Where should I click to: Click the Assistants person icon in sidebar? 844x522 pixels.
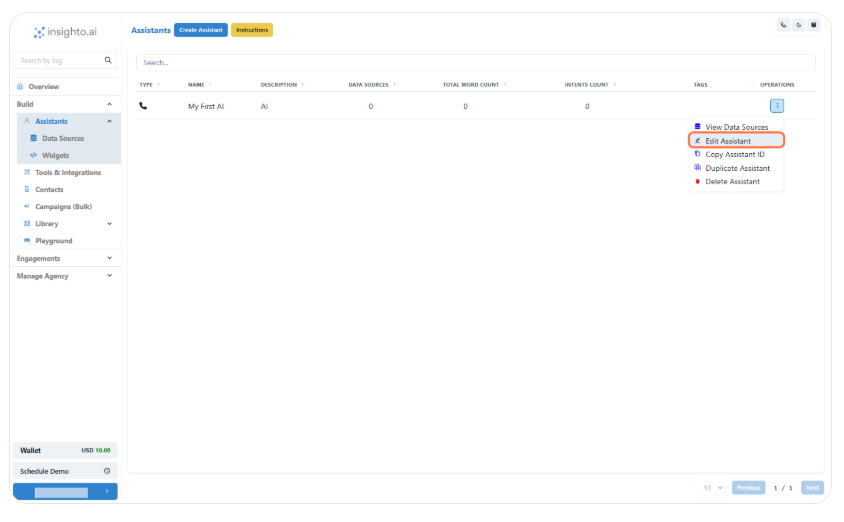click(27, 121)
